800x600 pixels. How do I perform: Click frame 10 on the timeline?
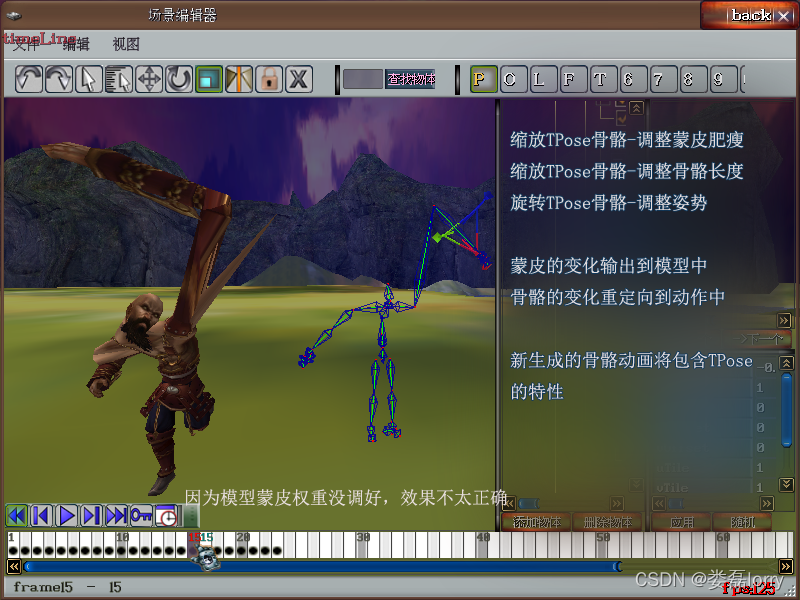(x=122, y=544)
